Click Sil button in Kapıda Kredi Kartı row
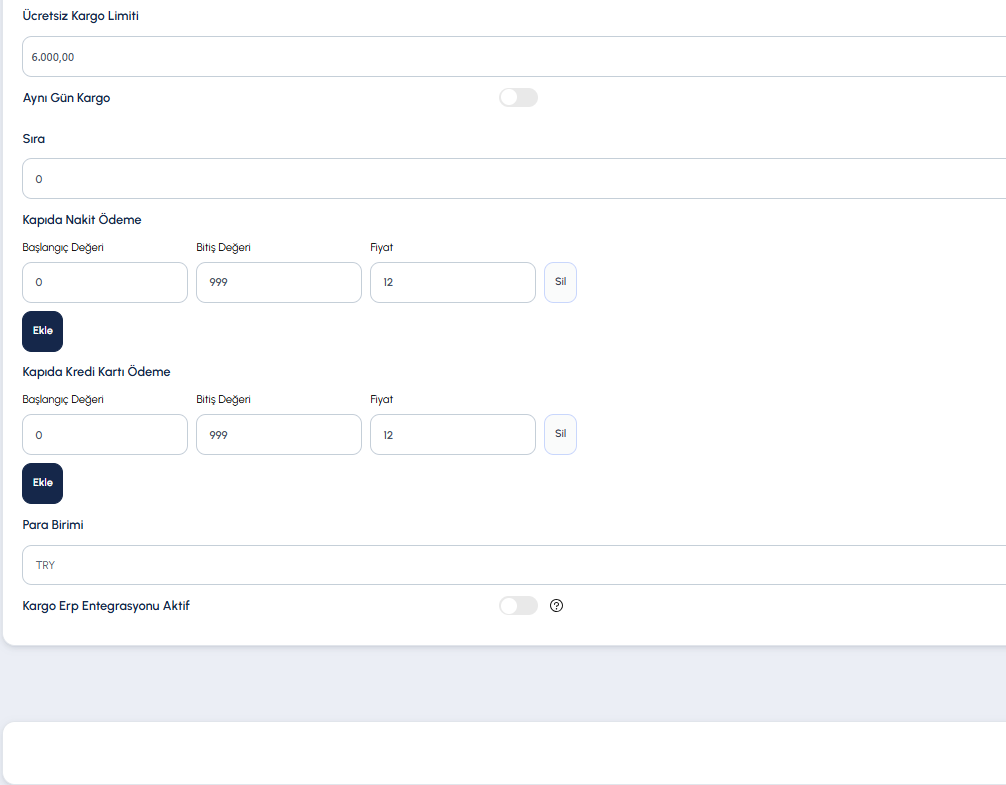Image resolution: width=1006 pixels, height=785 pixels. click(561, 434)
